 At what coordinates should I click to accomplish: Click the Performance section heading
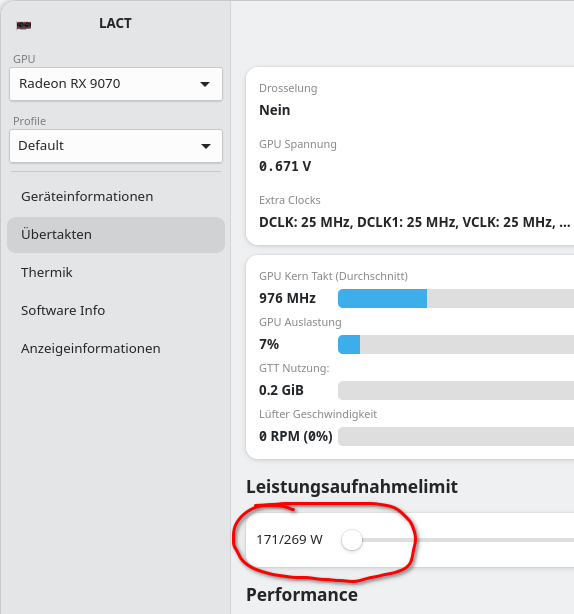click(302, 595)
